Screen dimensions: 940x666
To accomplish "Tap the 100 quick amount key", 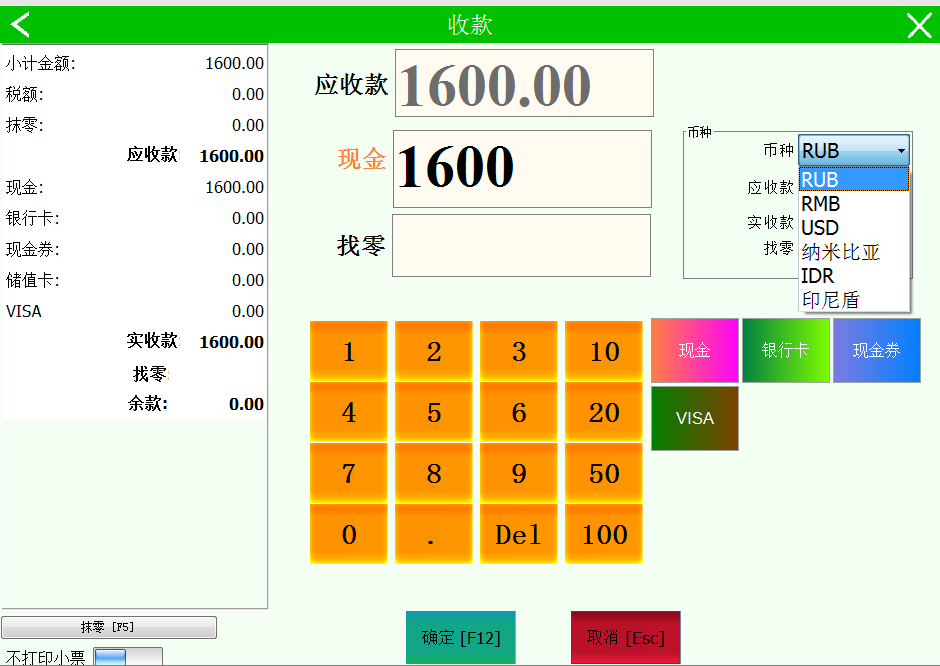I will pos(604,534).
